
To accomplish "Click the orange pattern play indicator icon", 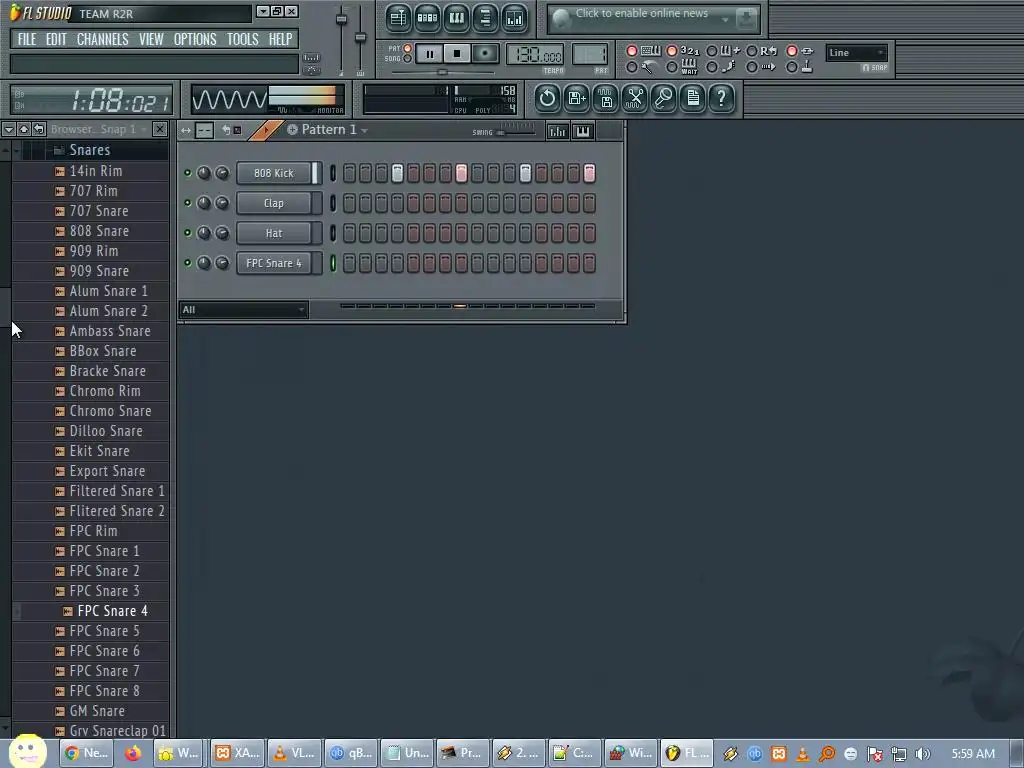I will pyautogui.click(x=266, y=131).
